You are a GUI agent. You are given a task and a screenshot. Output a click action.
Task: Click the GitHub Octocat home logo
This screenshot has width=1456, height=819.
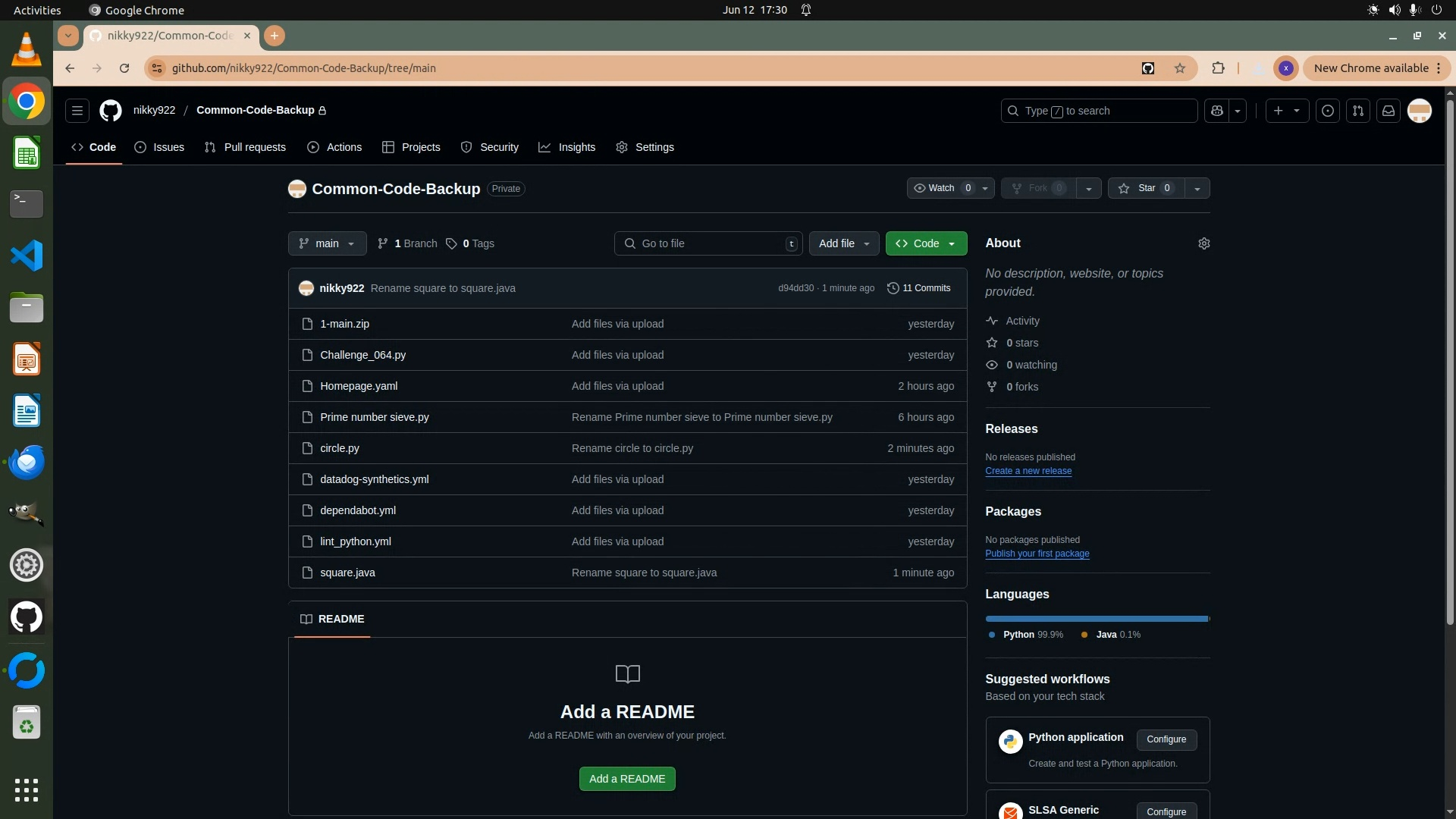pos(111,111)
